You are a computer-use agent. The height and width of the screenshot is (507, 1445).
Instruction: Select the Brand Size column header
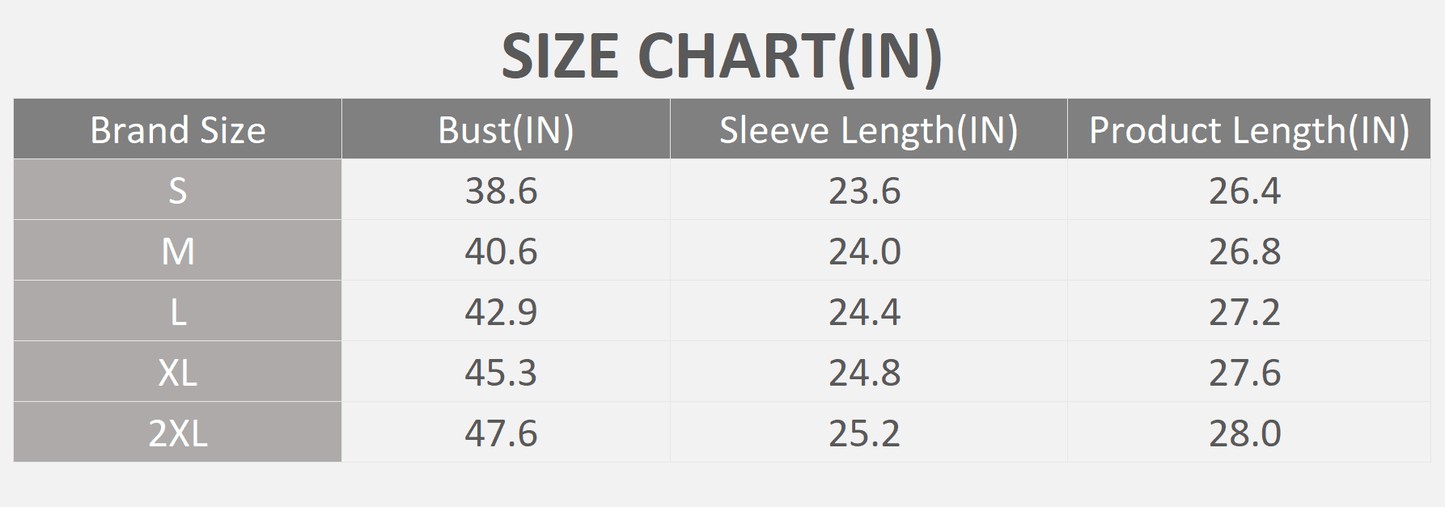(x=178, y=130)
